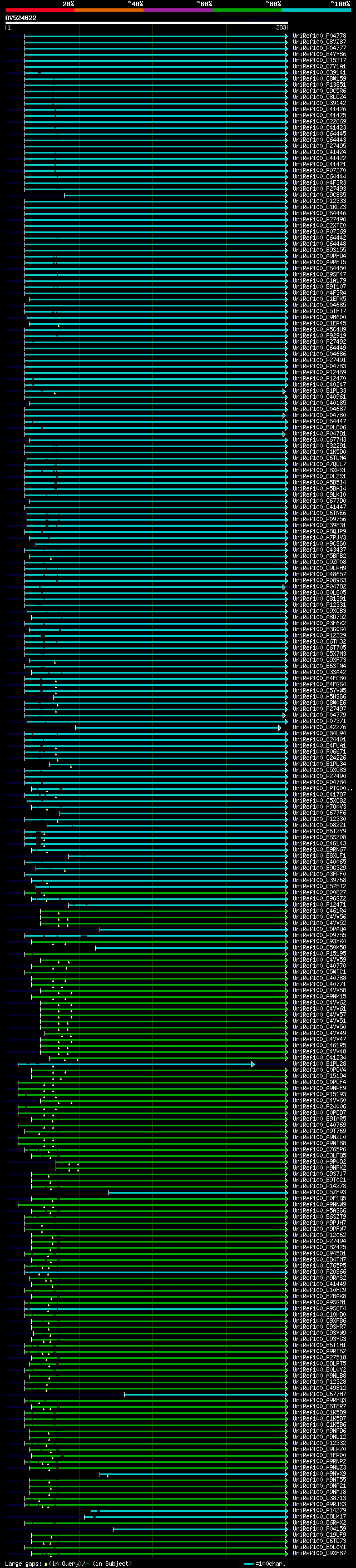Click the purple ~60% identity legend segment

pos(177,10)
